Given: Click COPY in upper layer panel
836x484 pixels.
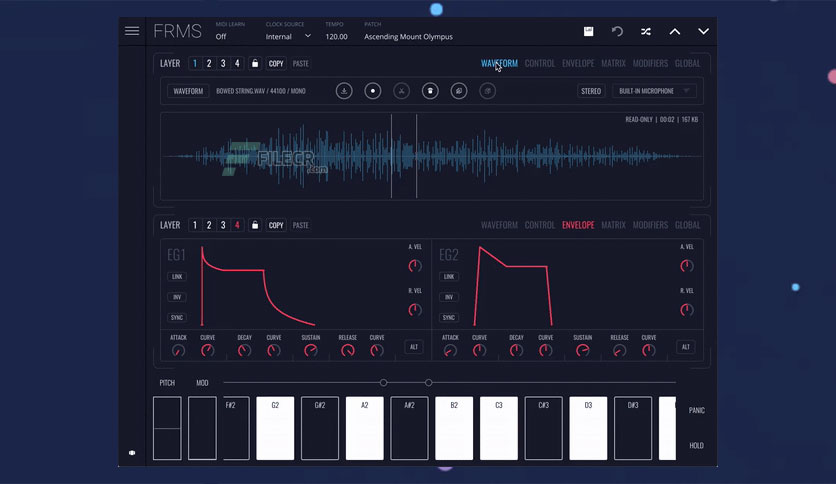Looking at the screenshot, I should [276, 63].
